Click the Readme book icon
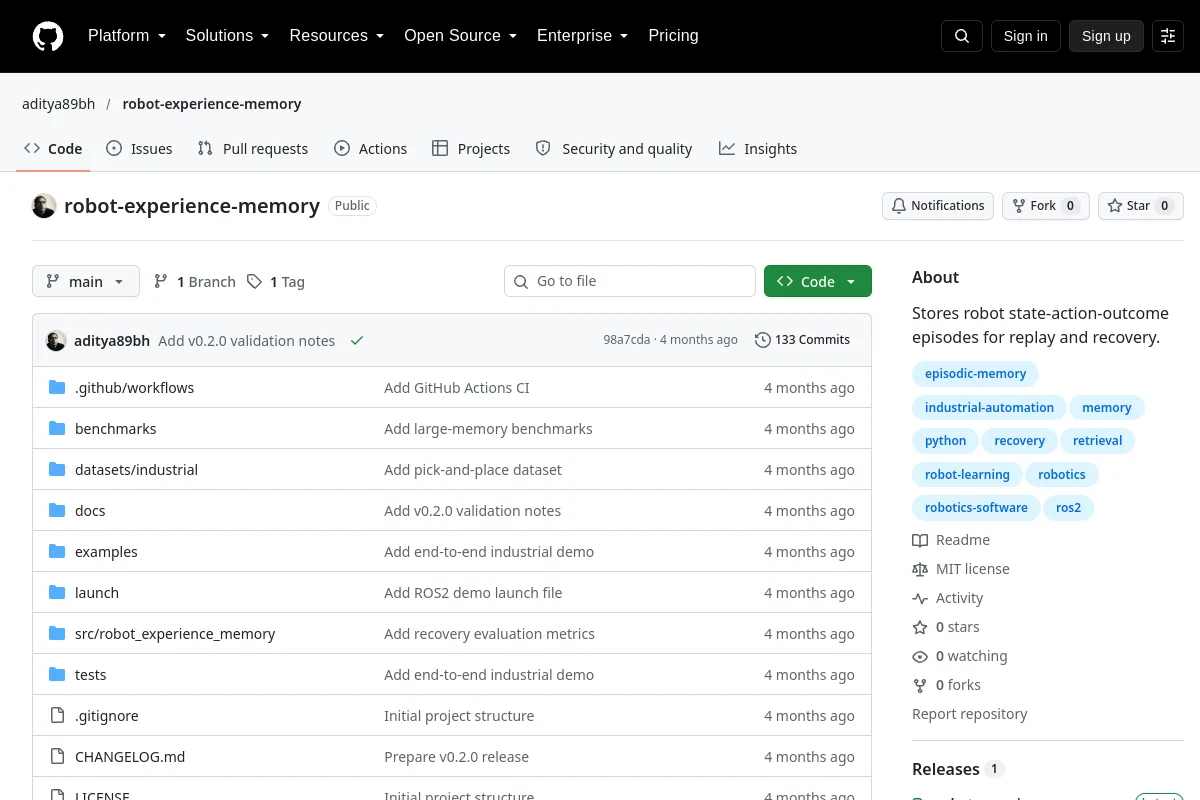 (920, 540)
